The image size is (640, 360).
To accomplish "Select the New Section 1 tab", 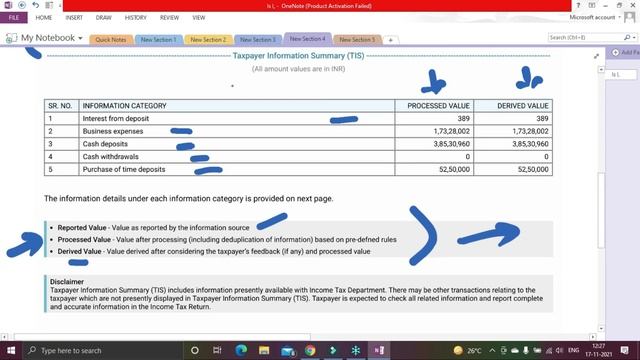I will tap(158, 40).
